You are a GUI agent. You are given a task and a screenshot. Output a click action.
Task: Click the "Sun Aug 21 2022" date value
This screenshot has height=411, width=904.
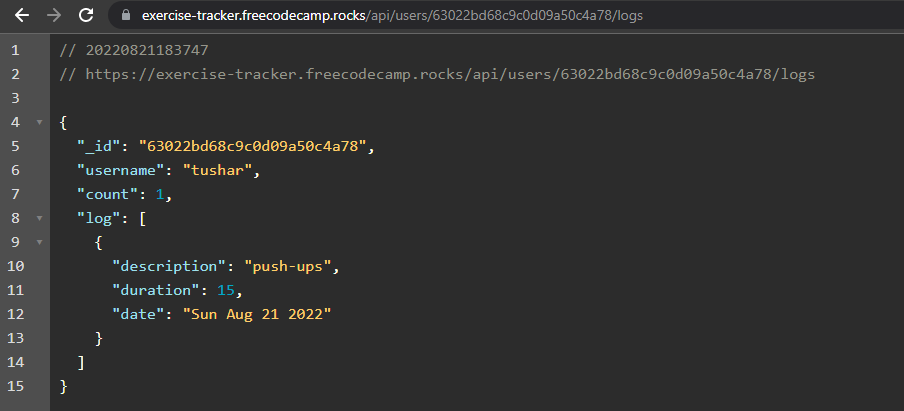pos(257,314)
